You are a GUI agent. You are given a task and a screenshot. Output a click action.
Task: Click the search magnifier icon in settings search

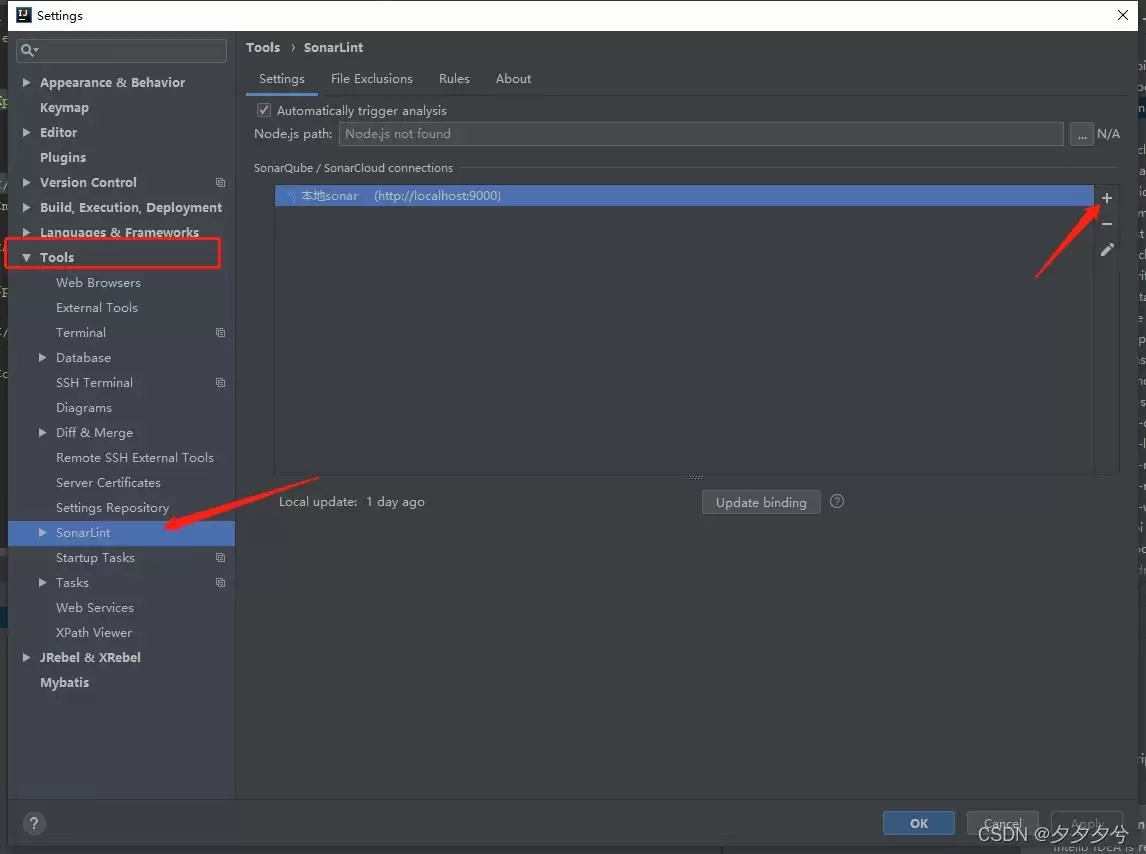(x=29, y=50)
